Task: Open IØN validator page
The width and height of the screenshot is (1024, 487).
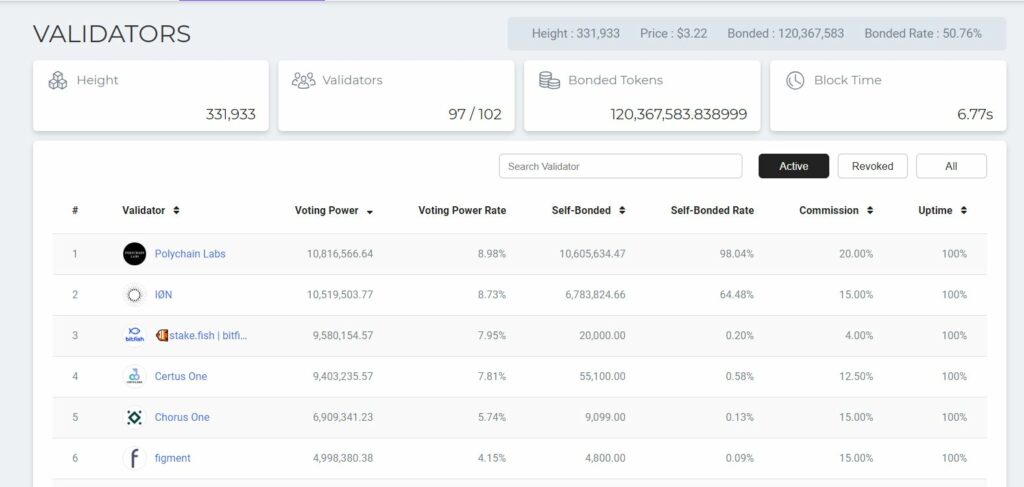Action: (163, 295)
